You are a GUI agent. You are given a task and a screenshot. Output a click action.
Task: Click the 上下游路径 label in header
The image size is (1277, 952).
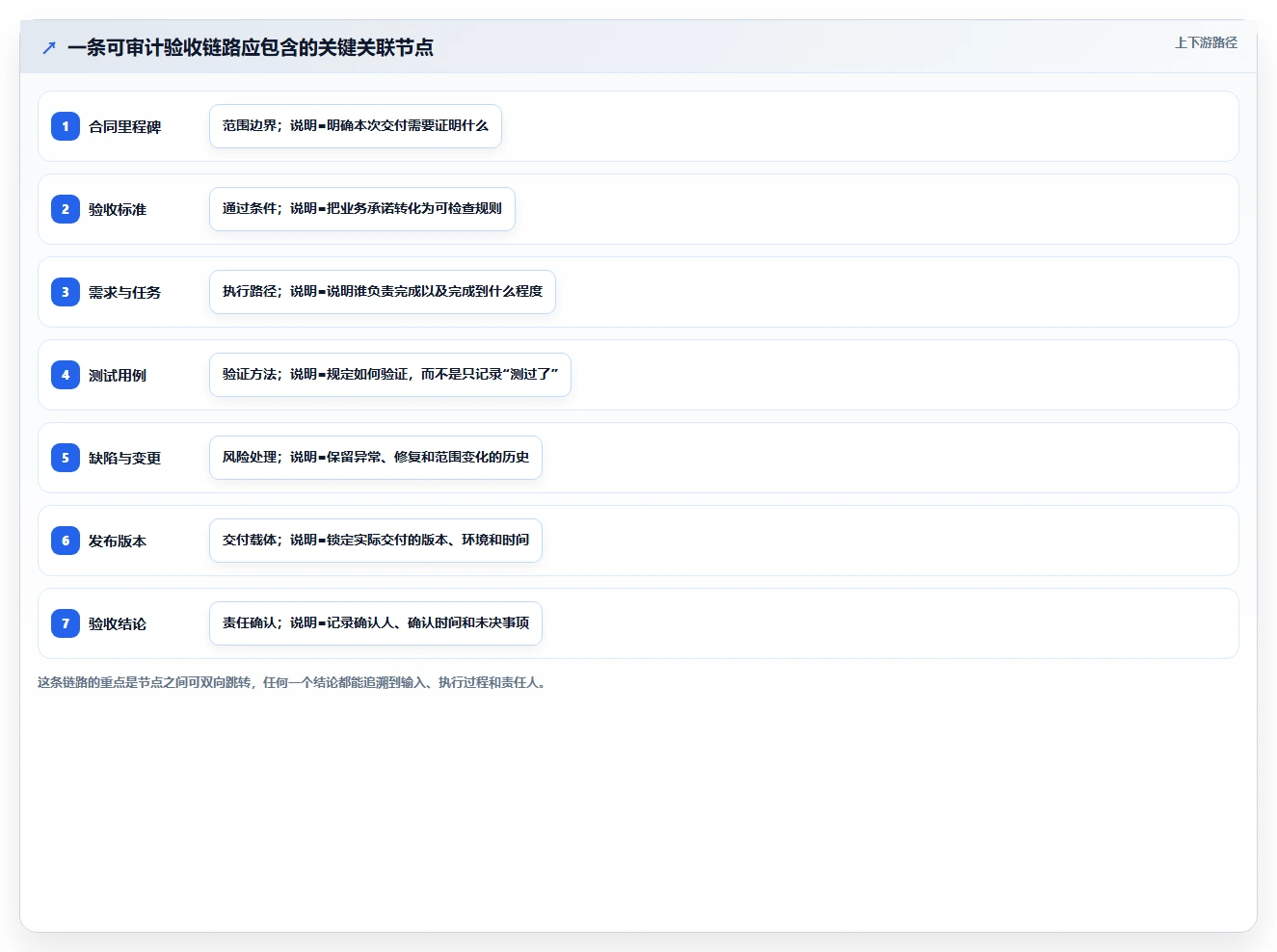pyautogui.click(x=1206, y=42)
